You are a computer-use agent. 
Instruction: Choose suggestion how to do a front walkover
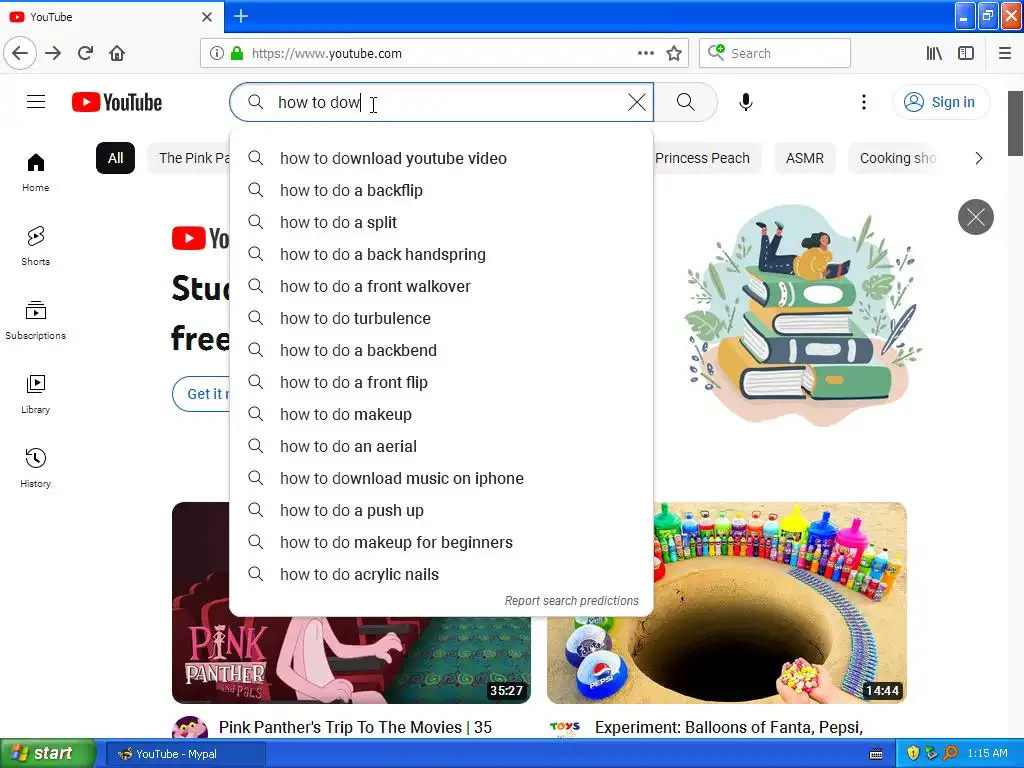coord(441,286)
